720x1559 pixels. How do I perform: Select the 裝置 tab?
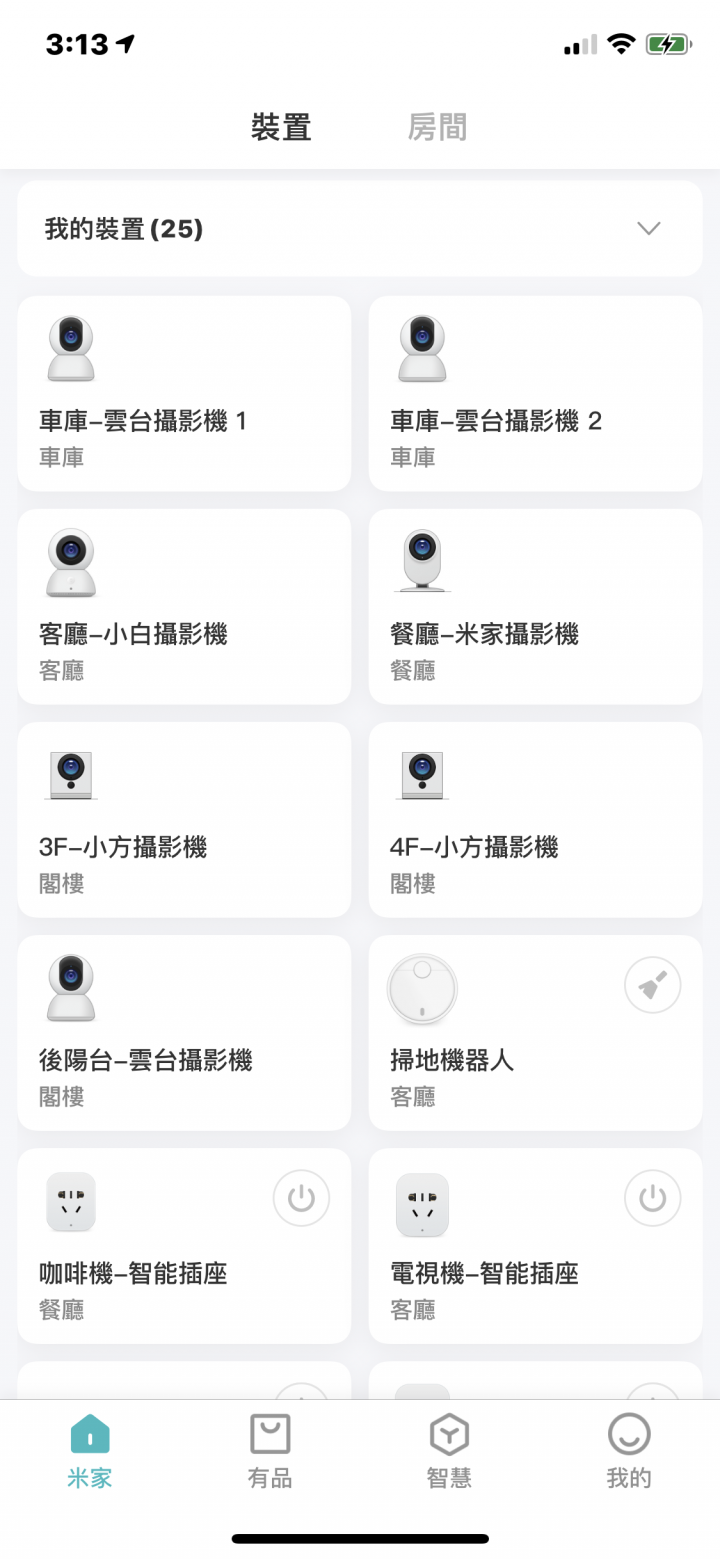[281, 127]
